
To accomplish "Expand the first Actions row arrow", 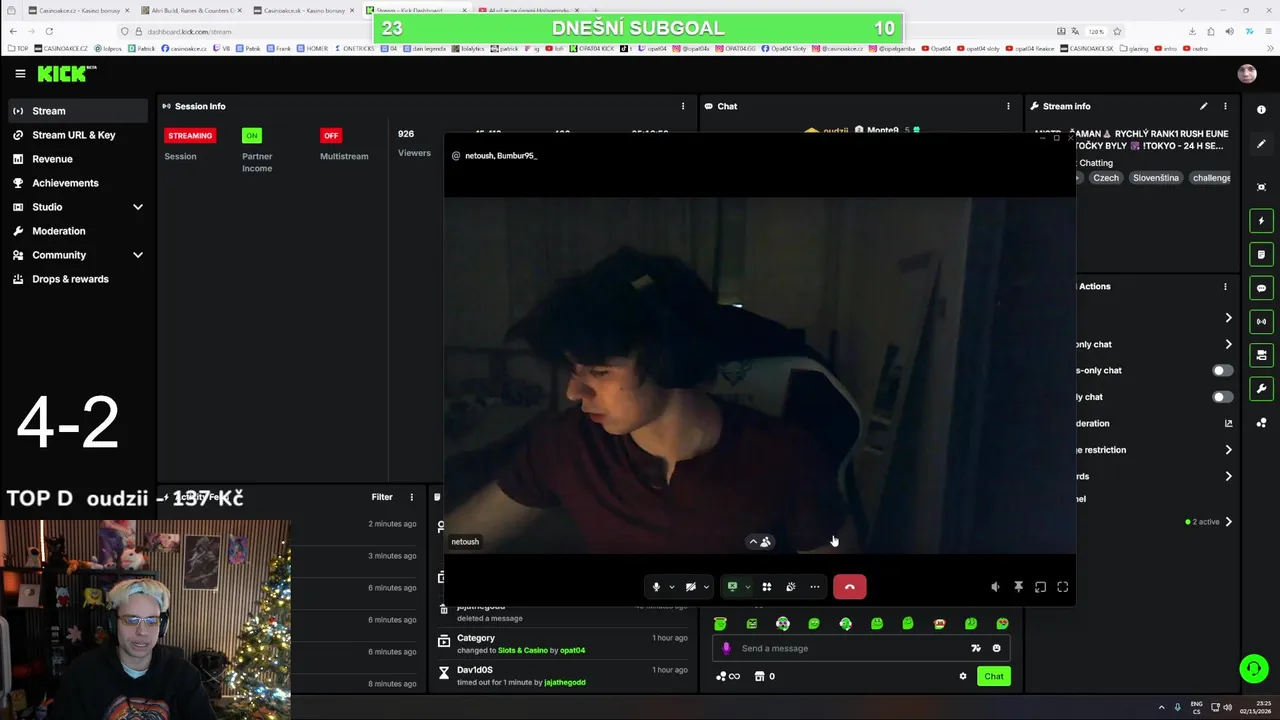I will pos(1228,318).
